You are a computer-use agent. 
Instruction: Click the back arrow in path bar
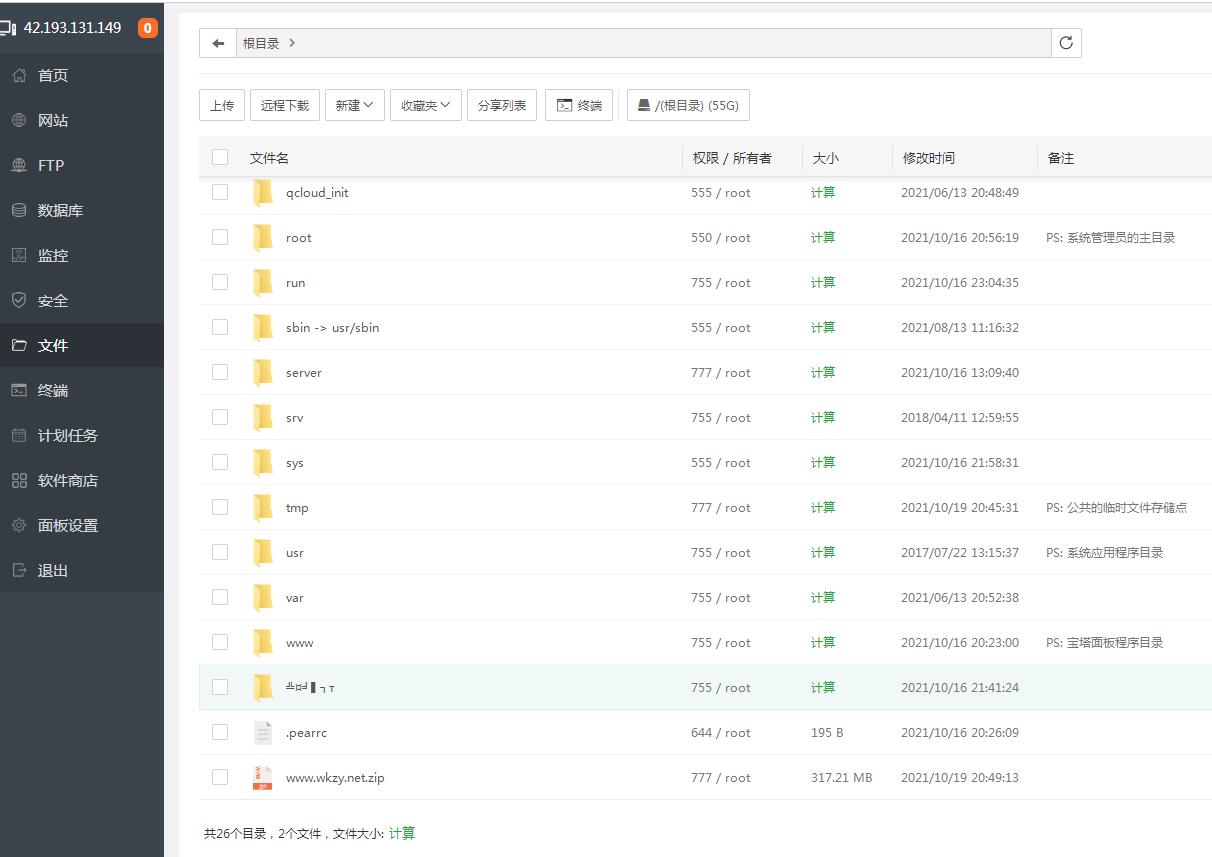218,43
